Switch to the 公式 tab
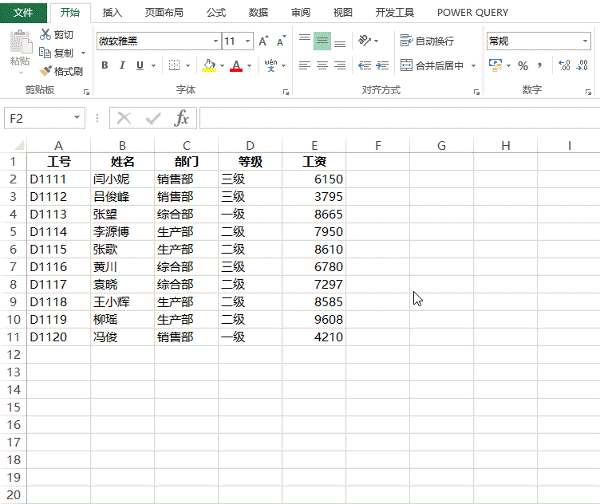The width and height of the screenshot is (600, 504). click(216, 13)
